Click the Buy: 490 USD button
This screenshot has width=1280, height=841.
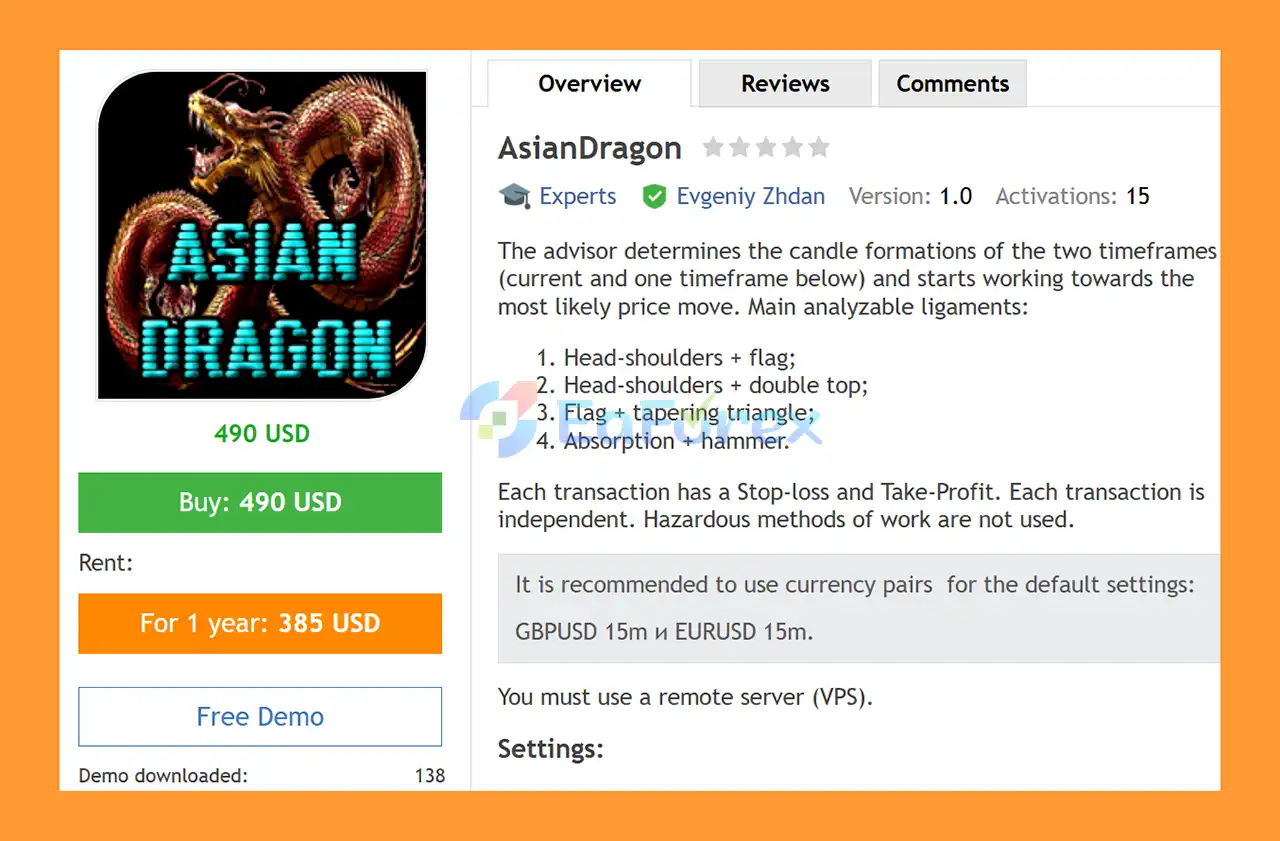260,502
